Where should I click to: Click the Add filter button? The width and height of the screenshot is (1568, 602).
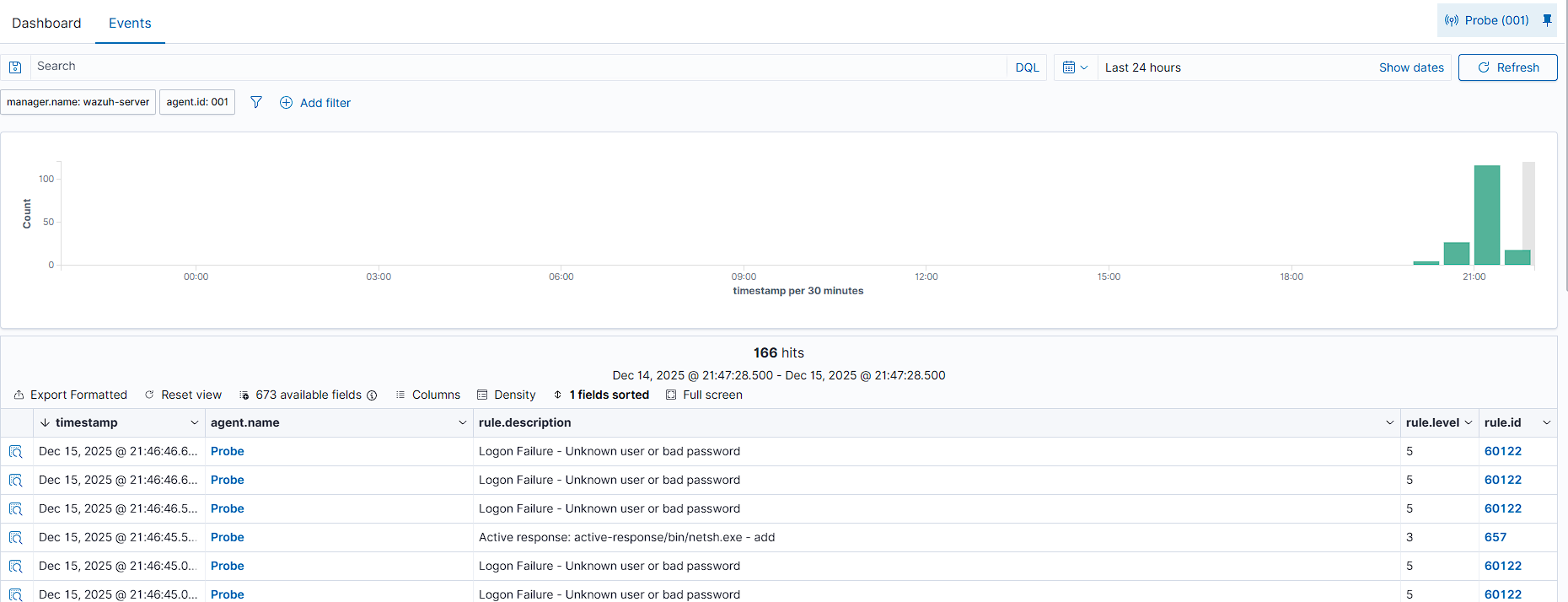315,103
